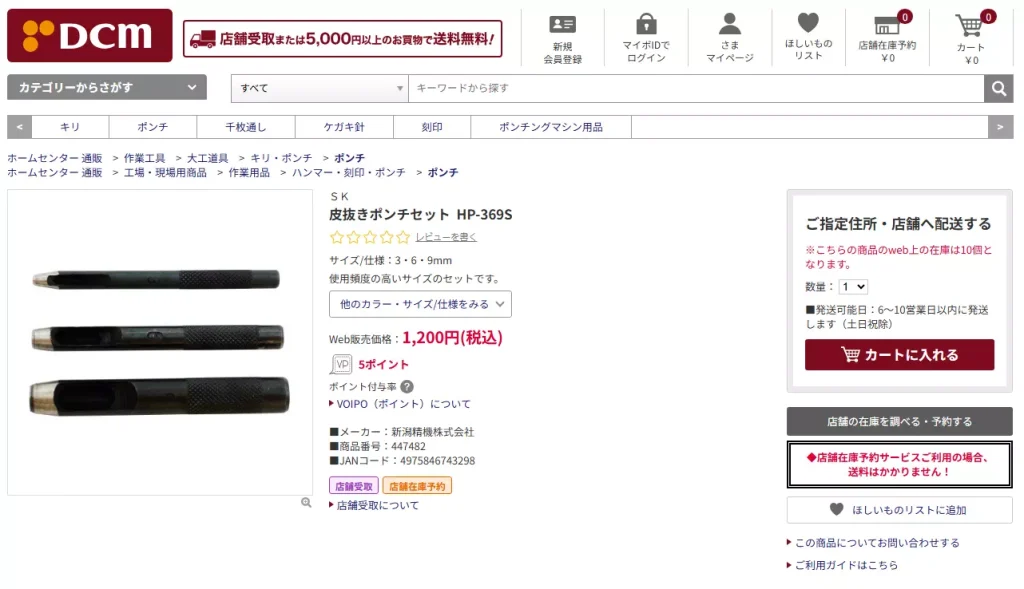Expand the カテゴリーからさがす category menu
The image size is (1024, 589).
[103, 88]
